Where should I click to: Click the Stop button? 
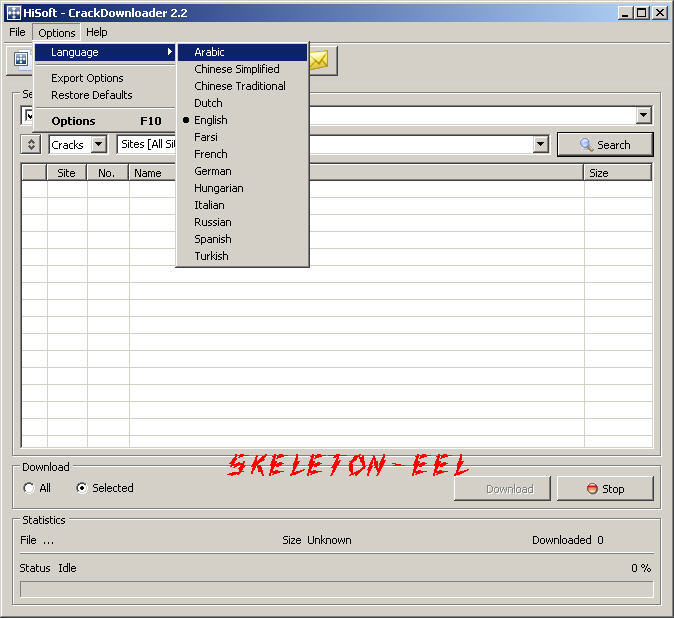pos(604,489)
